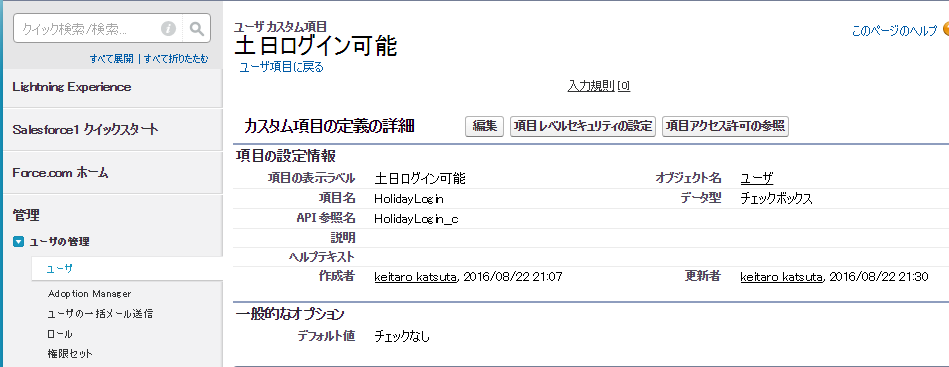The height and width of the screenshot is (367, 949).
Task: Open ロール in the sidebar
Action: [60, 334]
